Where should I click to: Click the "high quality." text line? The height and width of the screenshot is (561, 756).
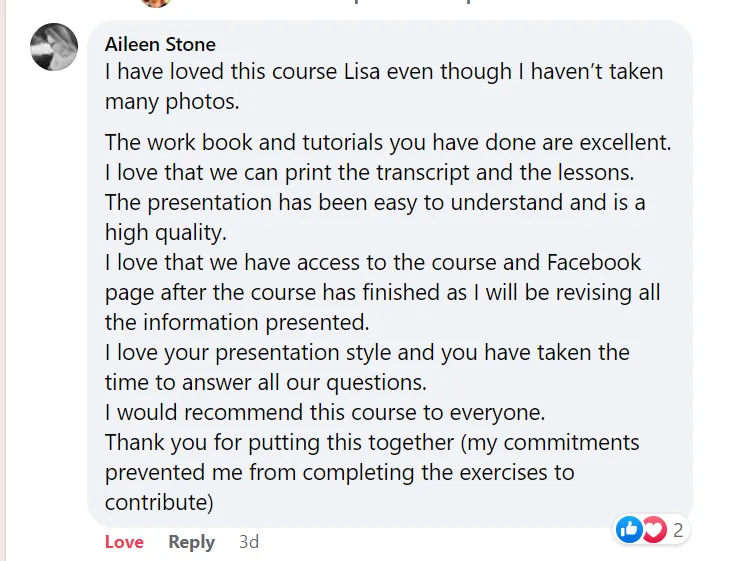pos(166,233)
